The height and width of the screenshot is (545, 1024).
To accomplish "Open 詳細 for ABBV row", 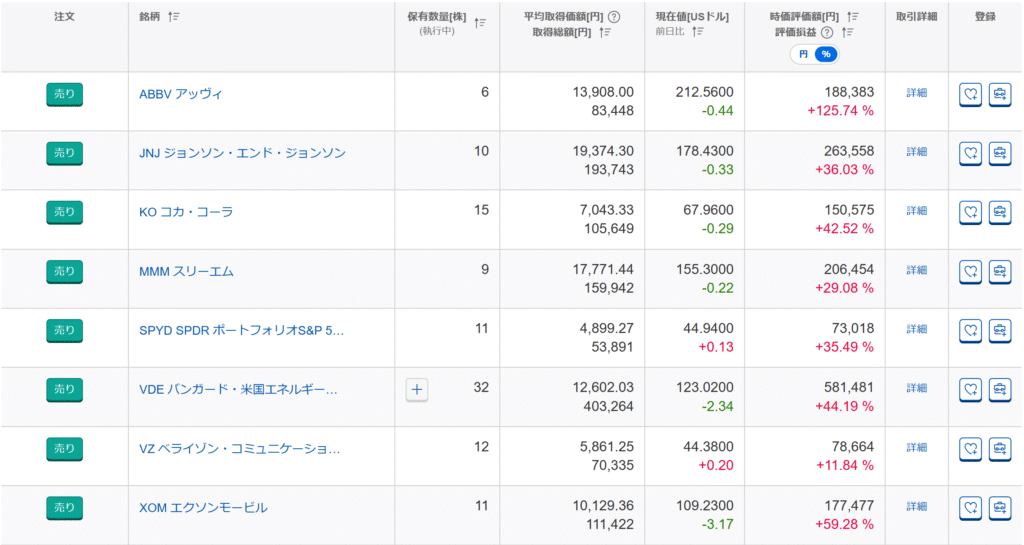I will 917,93.
